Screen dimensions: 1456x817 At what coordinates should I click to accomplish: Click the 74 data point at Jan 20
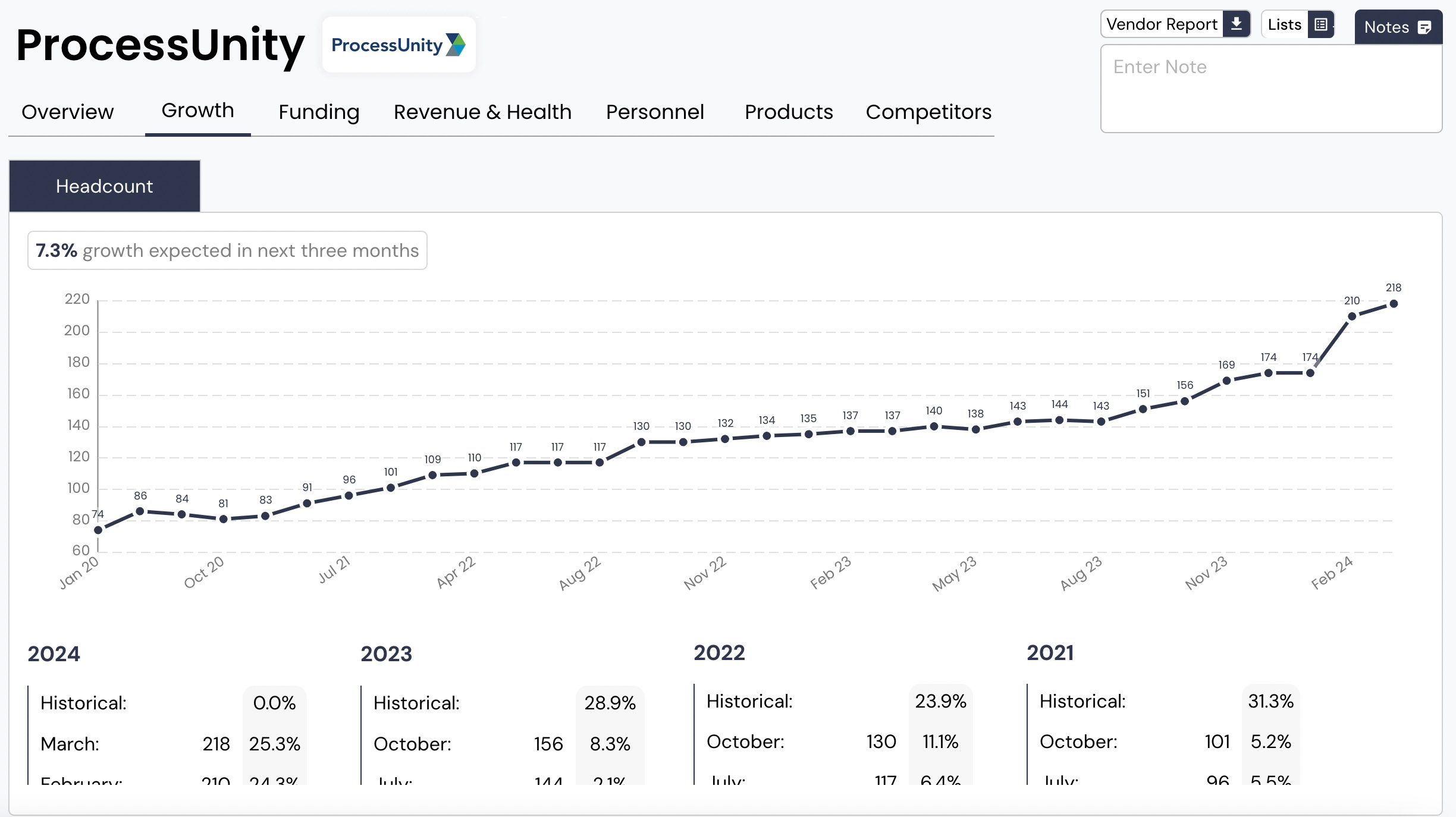[x=98, y=530]
